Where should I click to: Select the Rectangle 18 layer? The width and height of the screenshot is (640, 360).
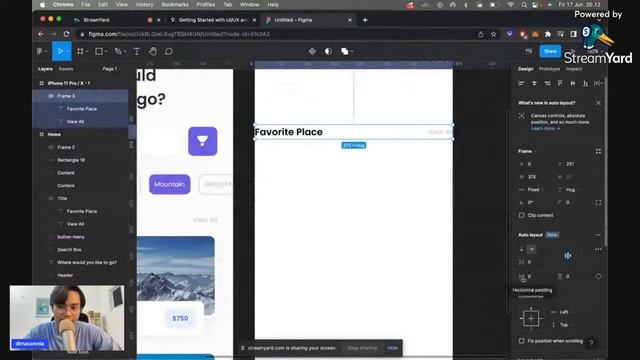[x=80, y=160]
